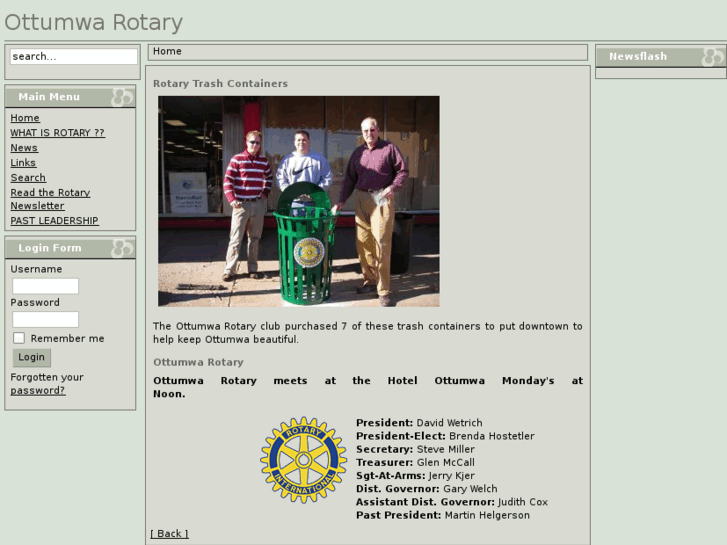Click the swirl icon in Newsflash header
The width and height of the screenshot is (727, 545).
point(713,57)
